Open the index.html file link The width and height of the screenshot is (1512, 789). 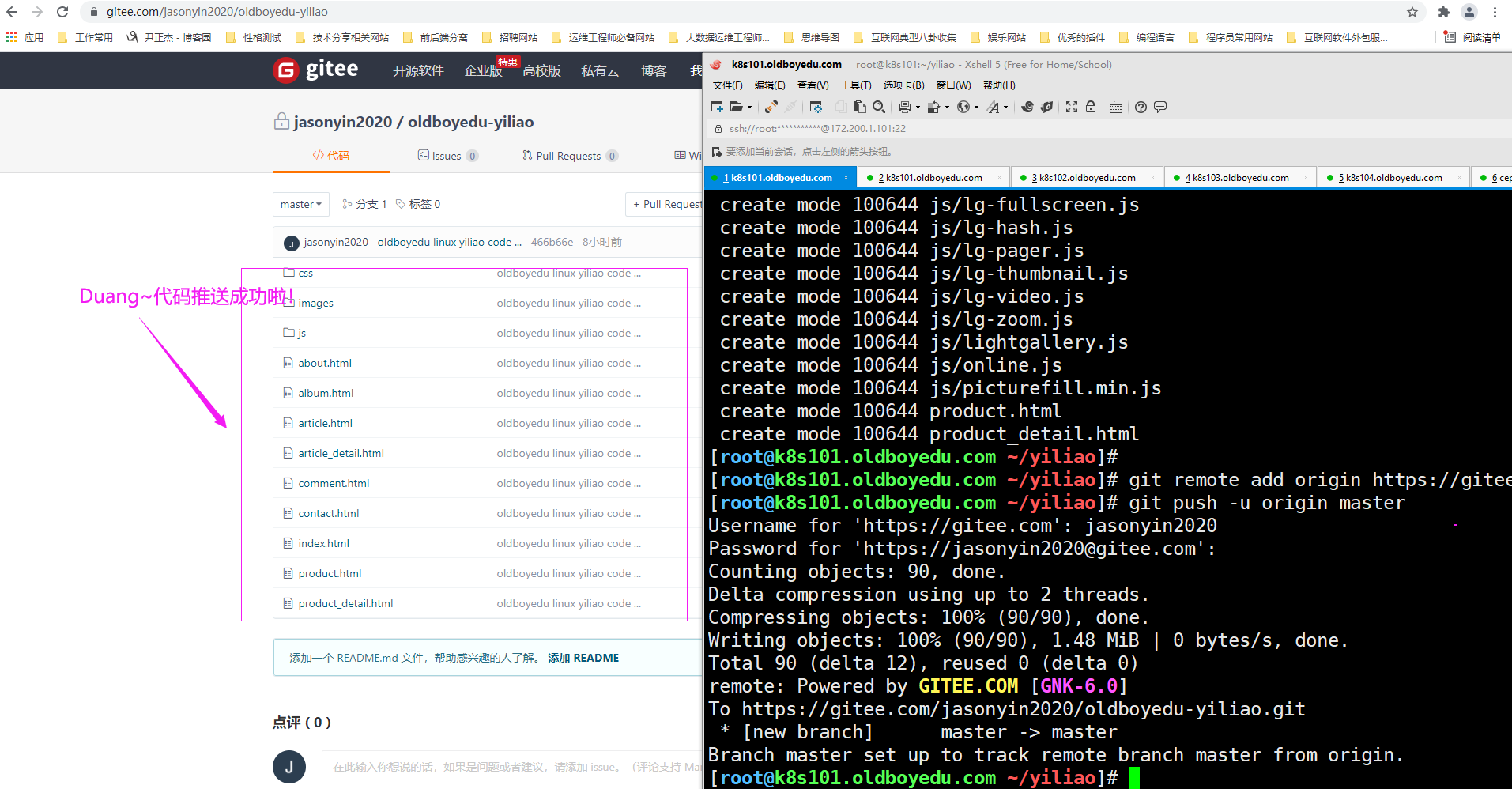[323, 543]
